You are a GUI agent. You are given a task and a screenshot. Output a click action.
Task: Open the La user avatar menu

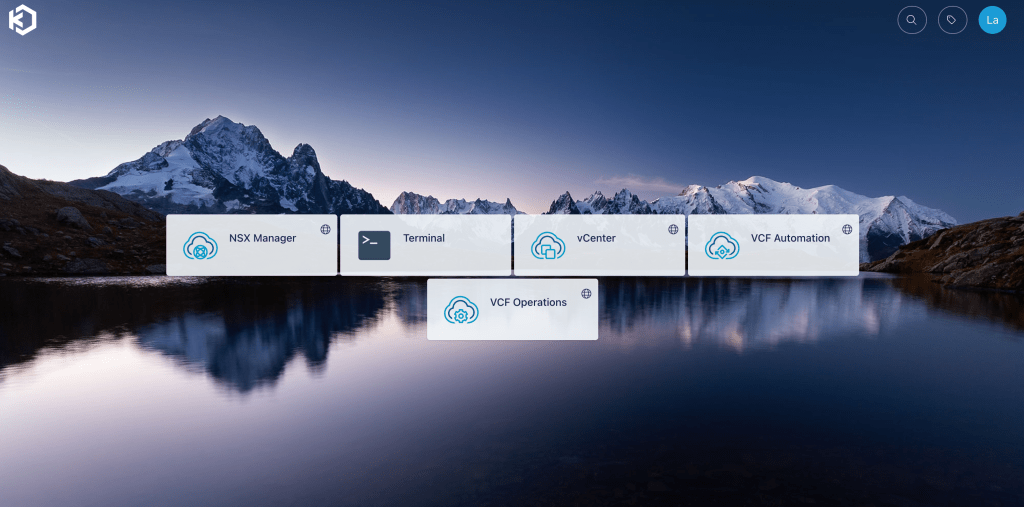(992, 20)
